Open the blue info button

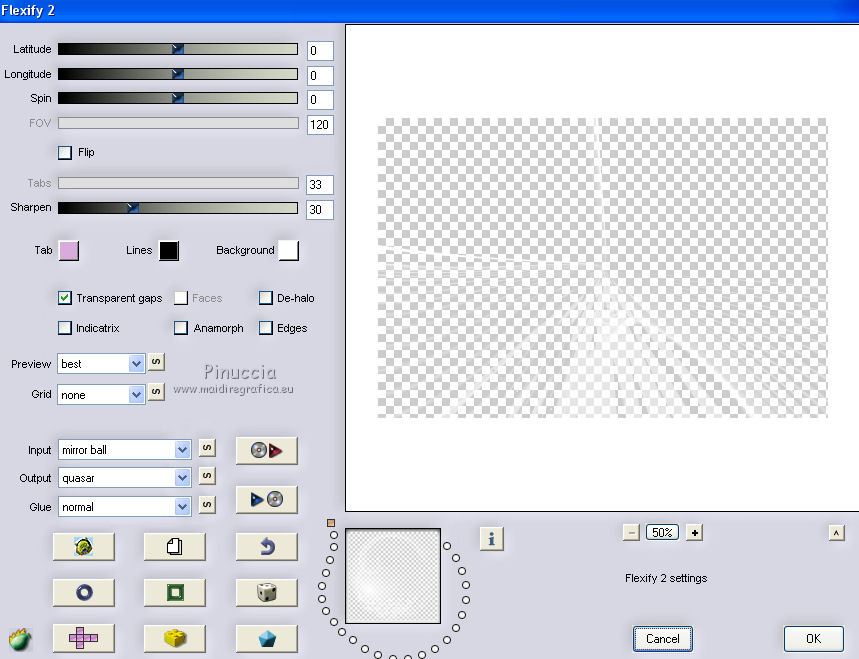pyautogui.click(x=491, y=538)
